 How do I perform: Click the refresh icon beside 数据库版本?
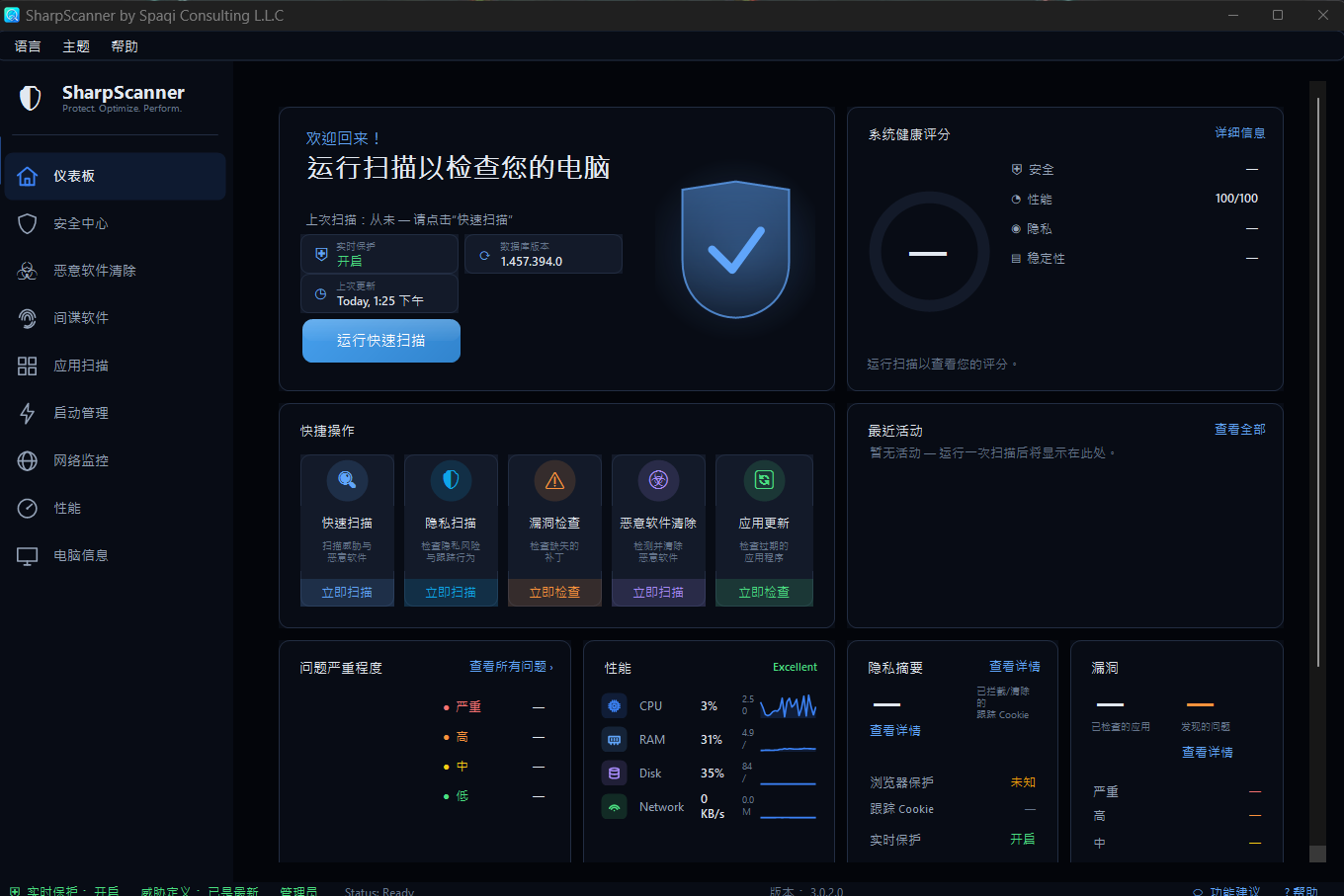coord(484,255)
